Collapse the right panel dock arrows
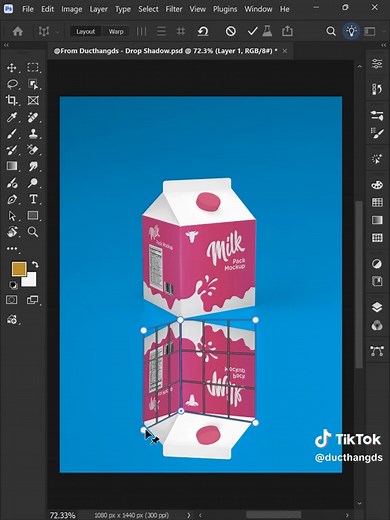 [x=383, y=45]
